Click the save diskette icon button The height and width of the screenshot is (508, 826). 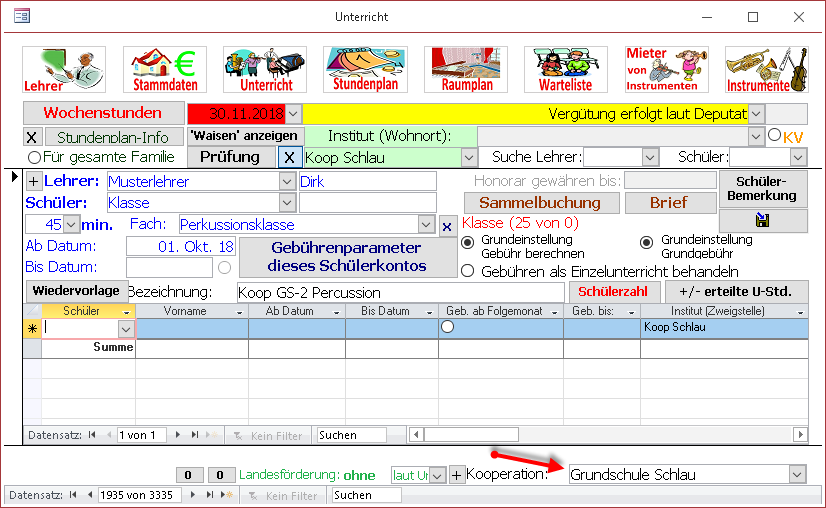tap(763, 220)
